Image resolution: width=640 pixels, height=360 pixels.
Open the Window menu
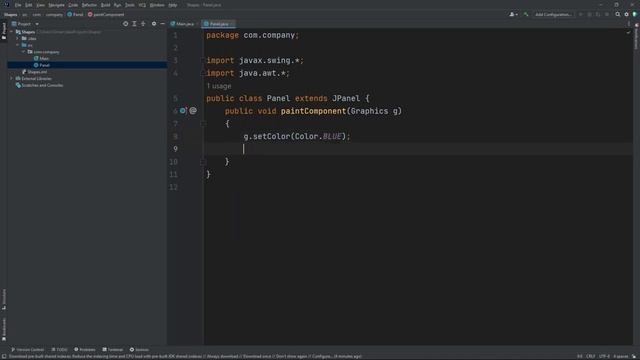coord(157,5)
